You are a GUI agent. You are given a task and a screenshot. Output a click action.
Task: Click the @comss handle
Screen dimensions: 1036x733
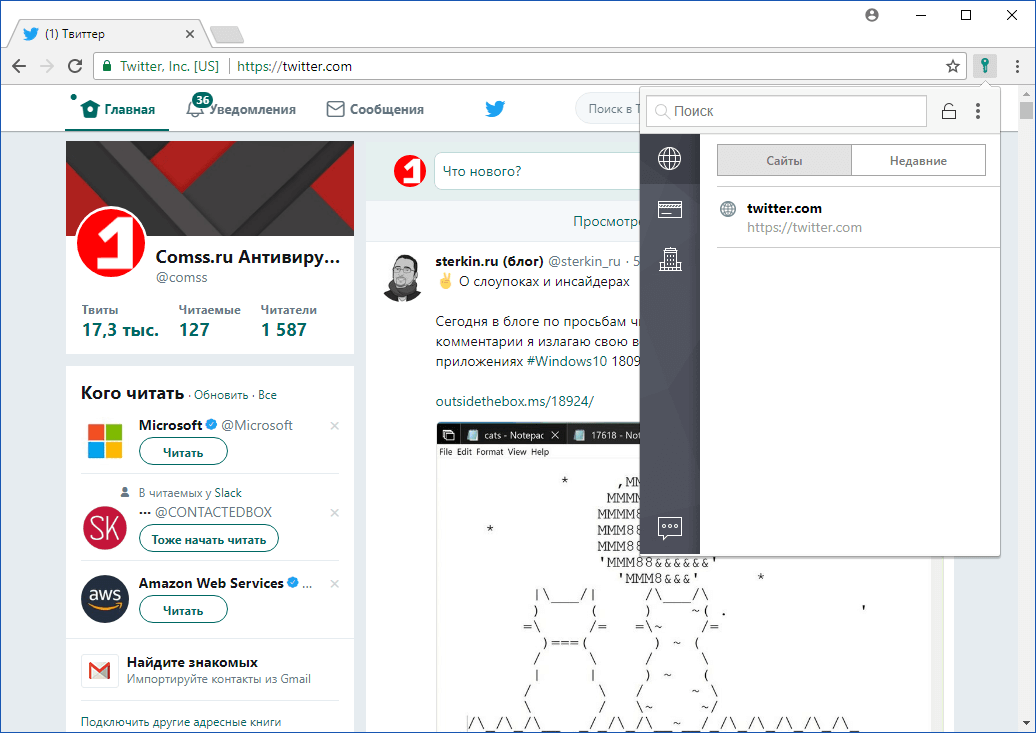(182, 278)
